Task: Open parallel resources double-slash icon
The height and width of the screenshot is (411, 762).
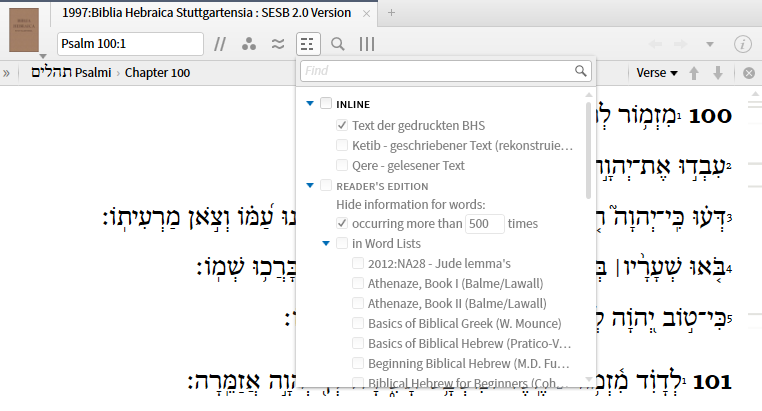Action: pos(220,44)
